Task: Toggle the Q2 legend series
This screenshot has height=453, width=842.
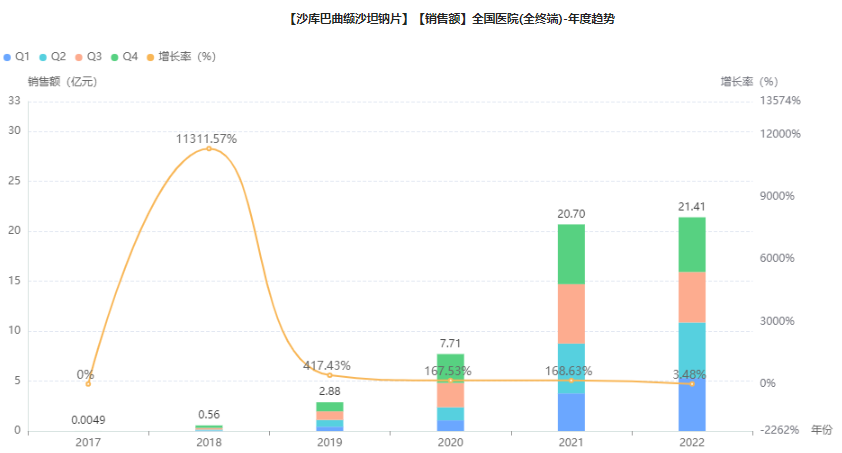Action: click(x=54, y=56)
